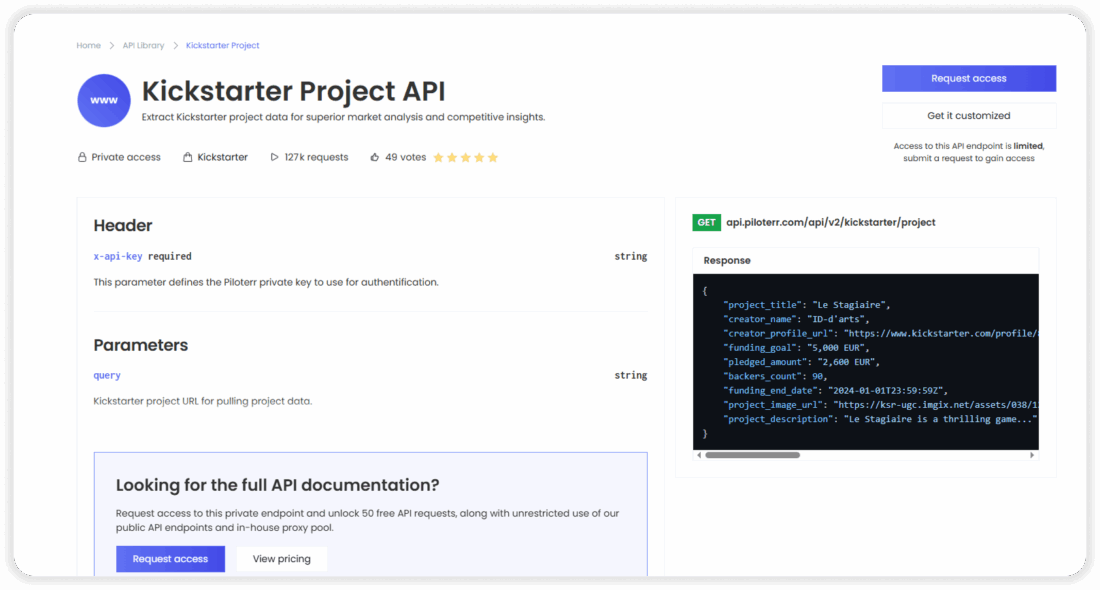Click the x-api-key header name
Image resolution: width=1100 pixels, height=590 pixels.
pos(118,257)
